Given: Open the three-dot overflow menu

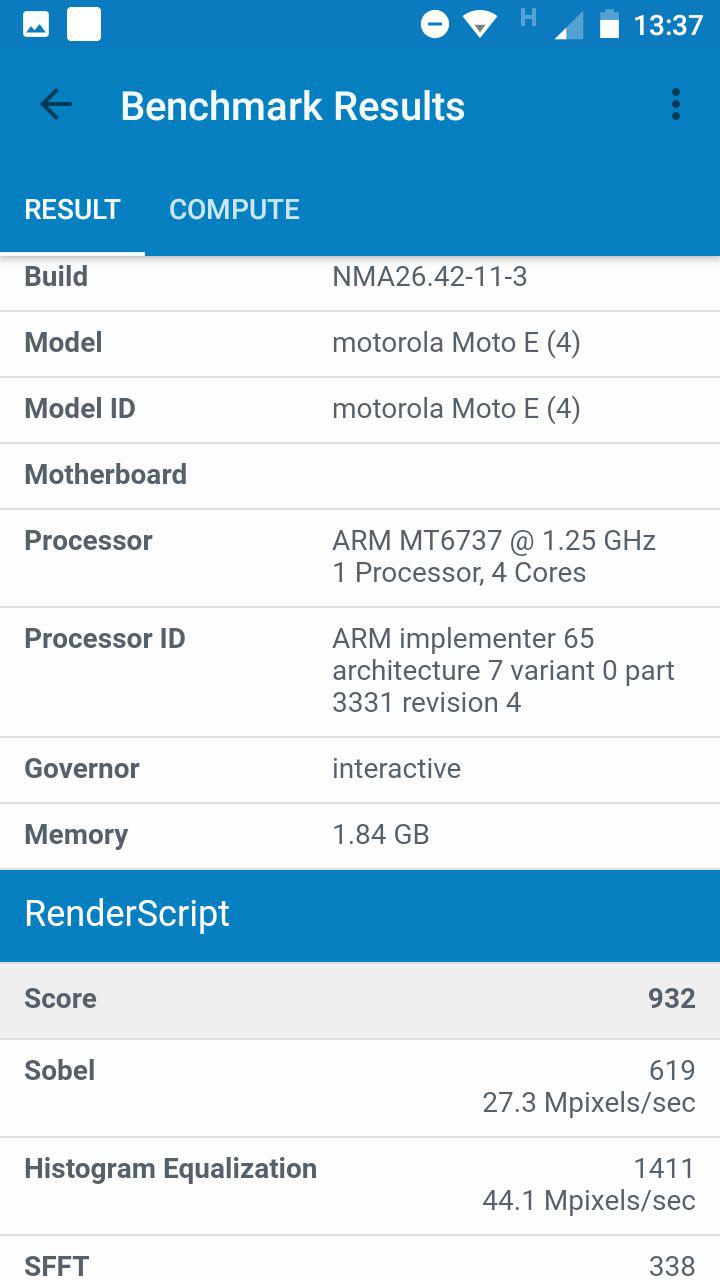Looking at the screenshot, I should tap(676, 105).
